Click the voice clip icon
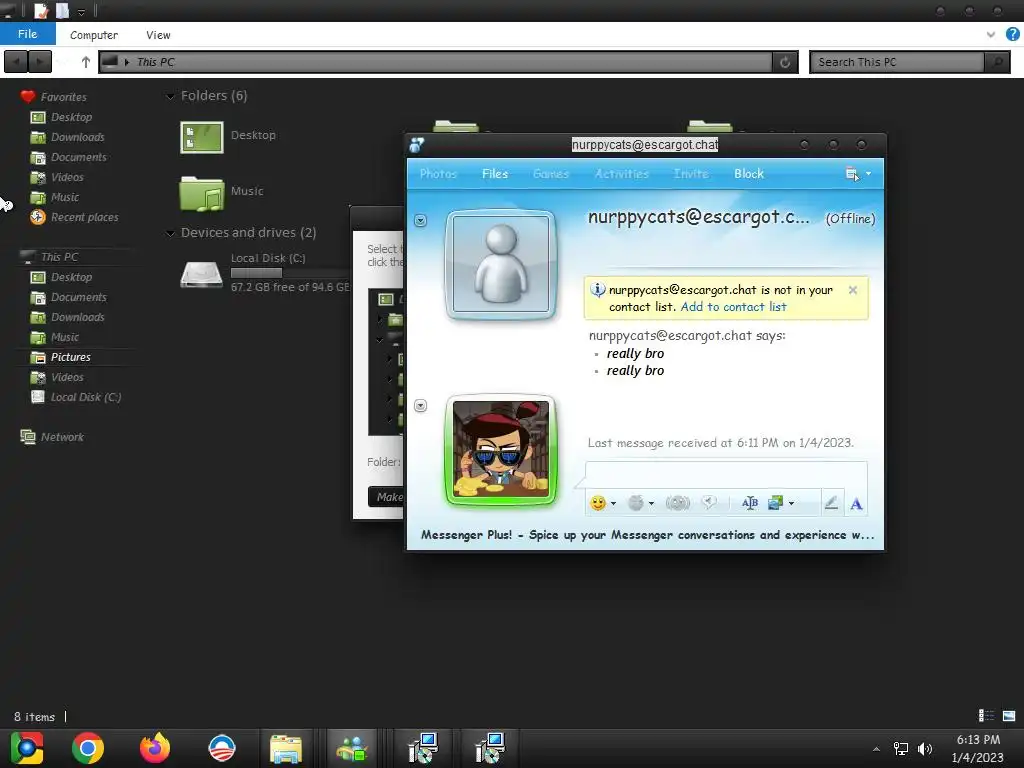 pyautogui.click(x=709, y=502)
